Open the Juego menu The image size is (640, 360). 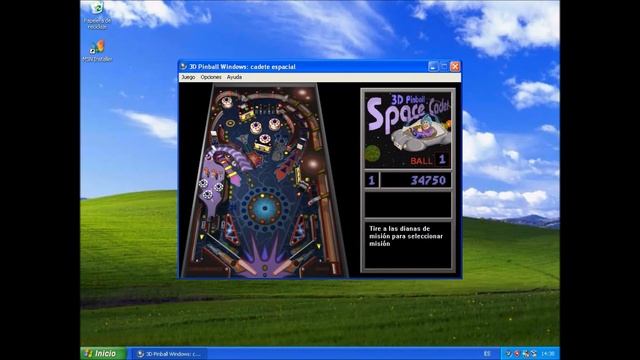coord(188,77)
